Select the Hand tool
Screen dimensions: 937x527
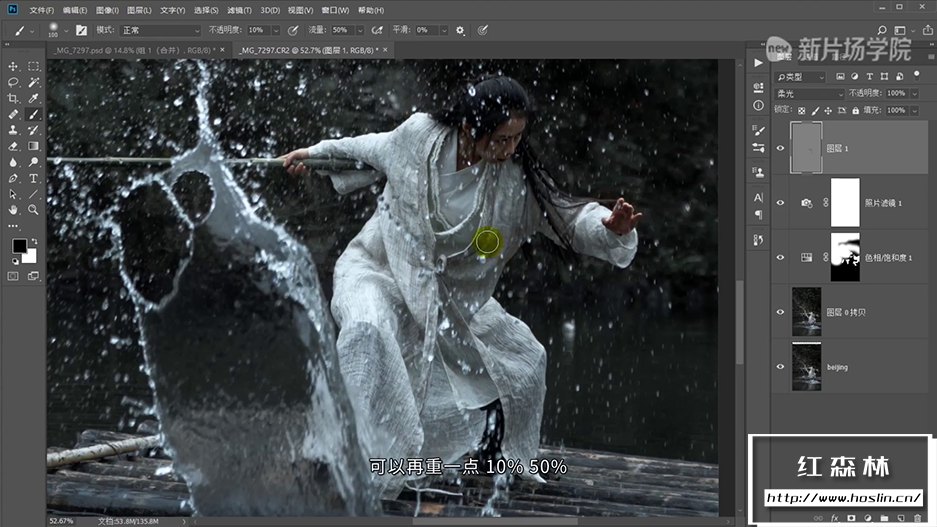point(13,210)
